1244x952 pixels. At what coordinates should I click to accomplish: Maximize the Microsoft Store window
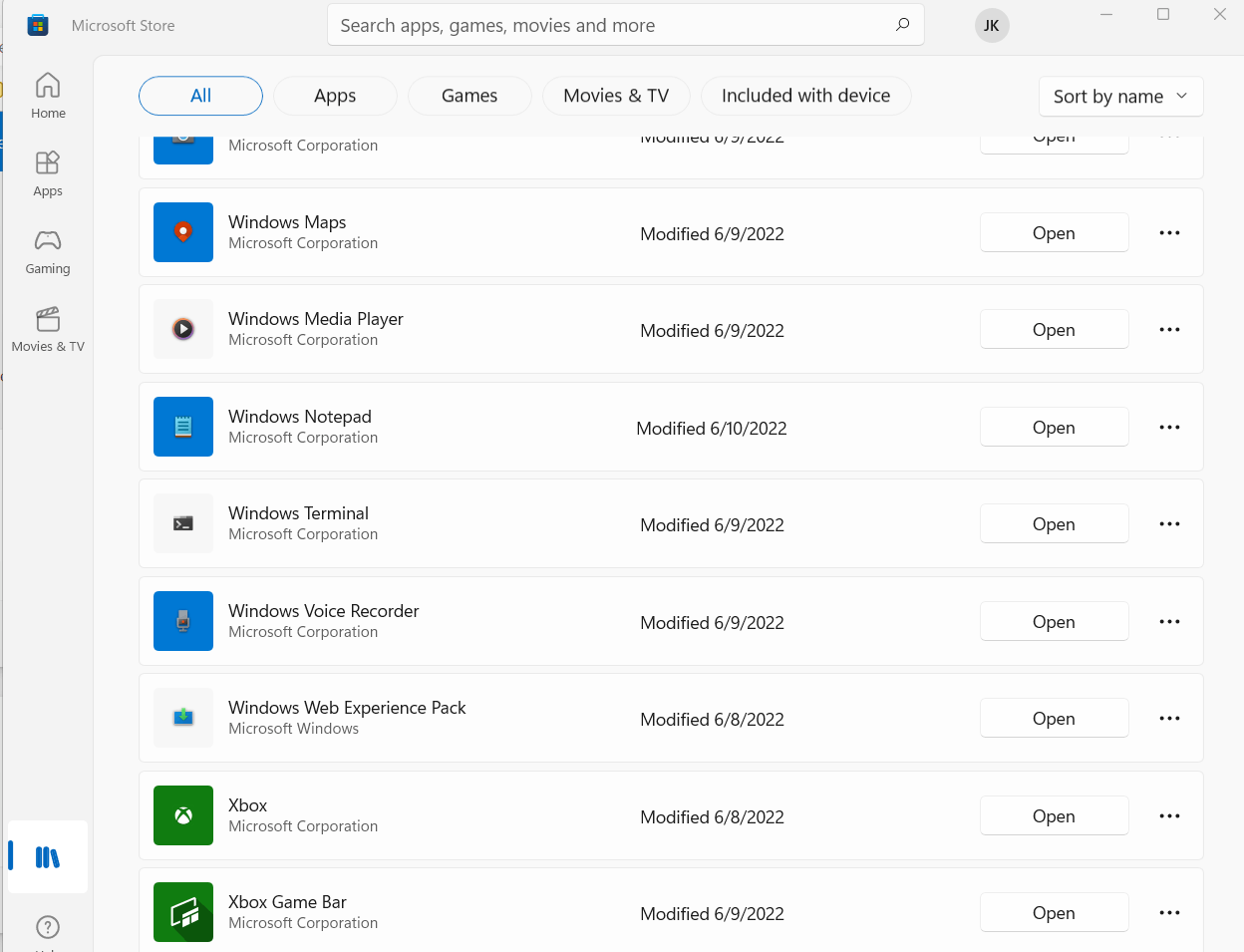(1163, 14)
